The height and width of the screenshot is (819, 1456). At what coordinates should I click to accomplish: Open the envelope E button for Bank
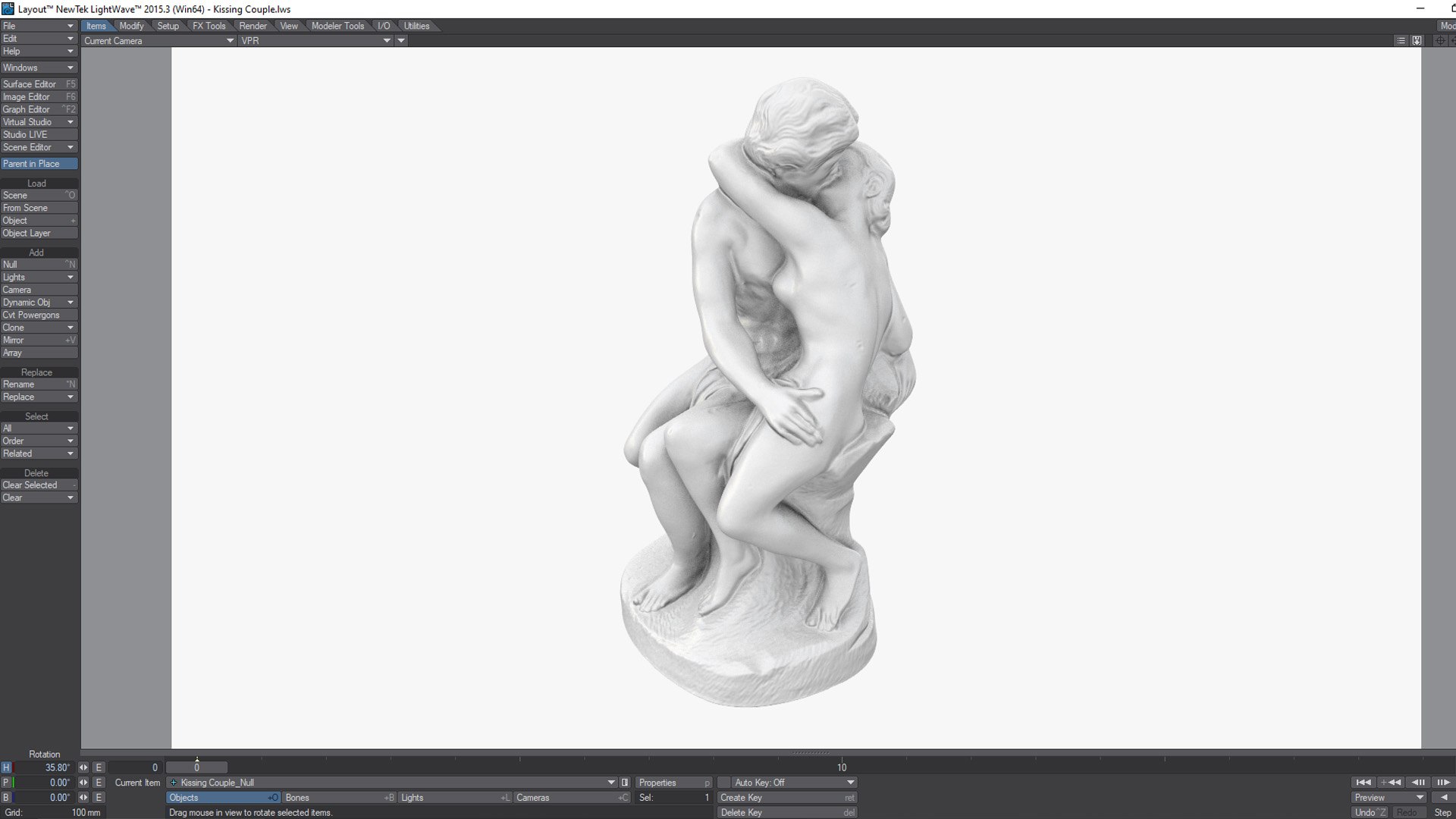(x=99, y=798)
